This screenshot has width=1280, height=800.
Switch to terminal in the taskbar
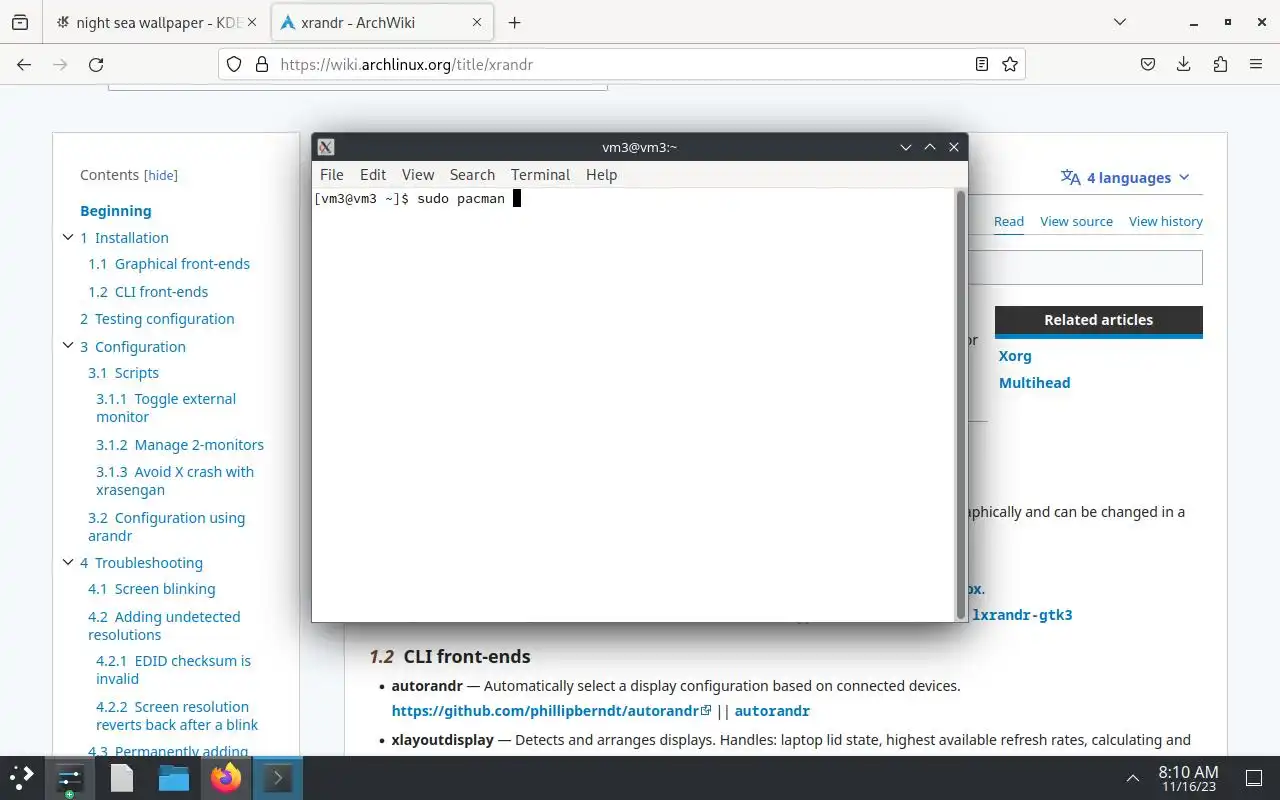click(277, 777)
